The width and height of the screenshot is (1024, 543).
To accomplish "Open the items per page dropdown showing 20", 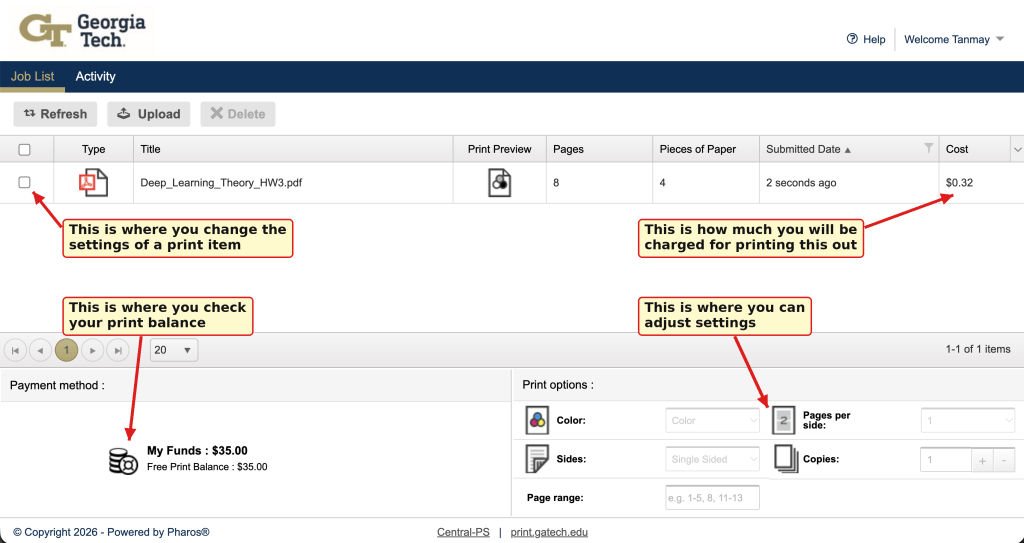I will [x=174, y=350].
